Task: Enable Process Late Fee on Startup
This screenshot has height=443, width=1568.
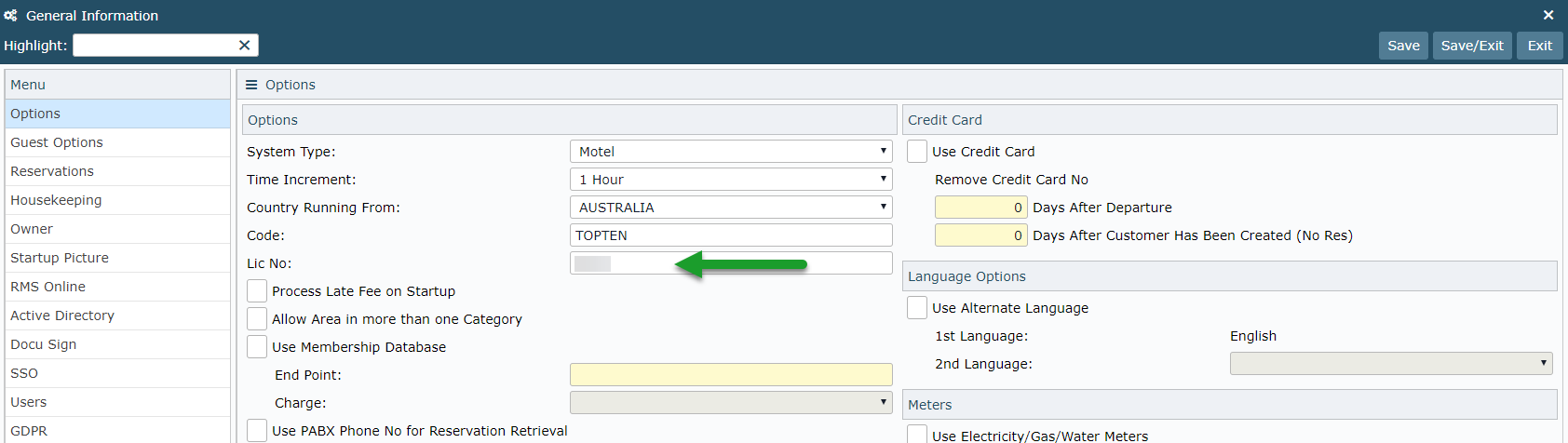Action: point(257,291)
